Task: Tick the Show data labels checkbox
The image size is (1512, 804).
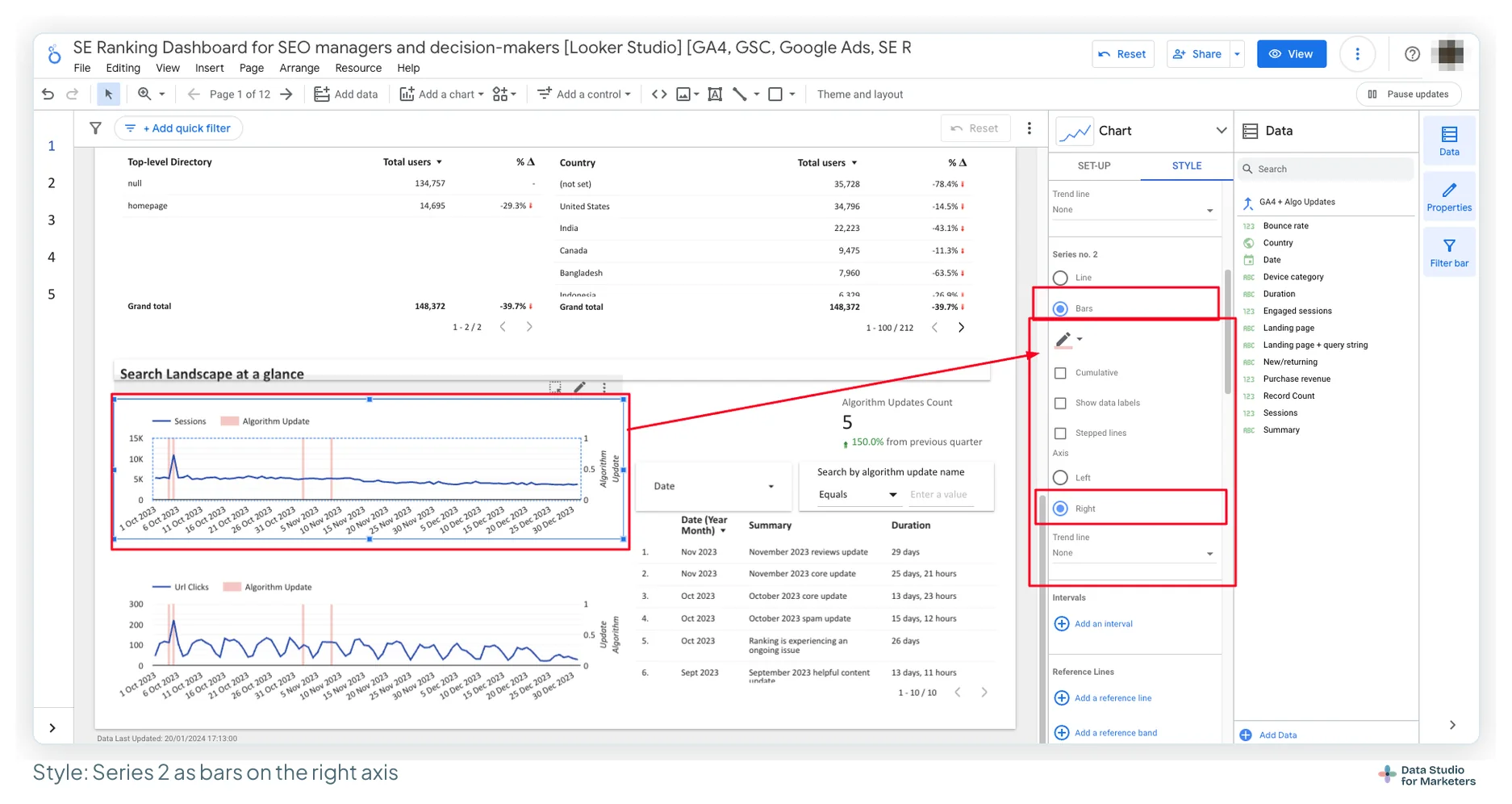Action: [1061, 403]
